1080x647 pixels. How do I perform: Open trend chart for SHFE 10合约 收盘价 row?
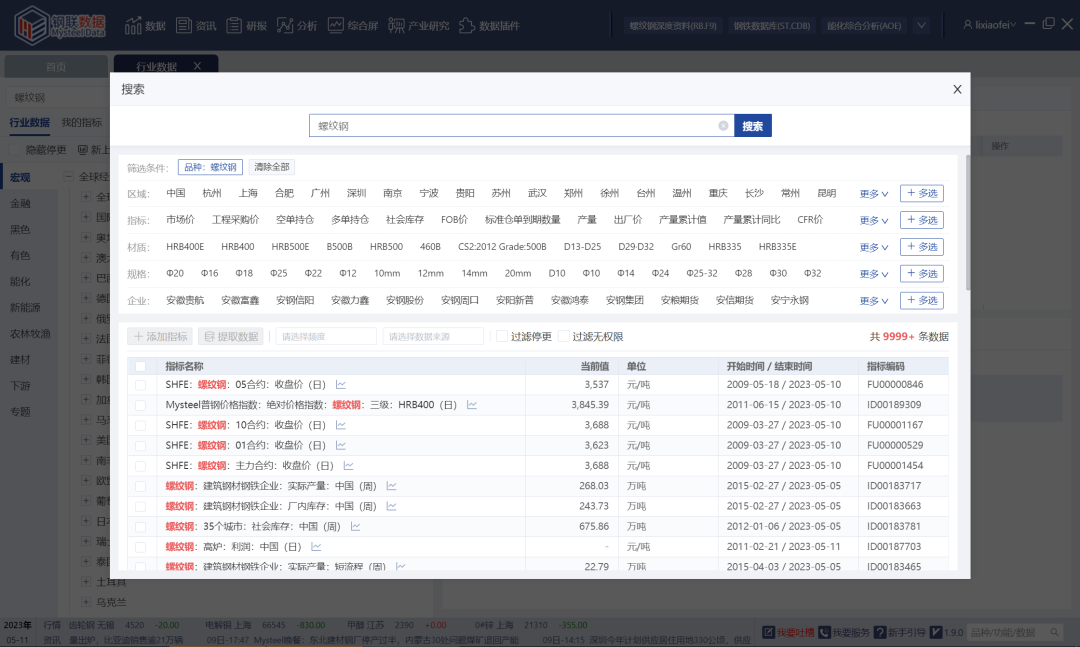point(340,425)
